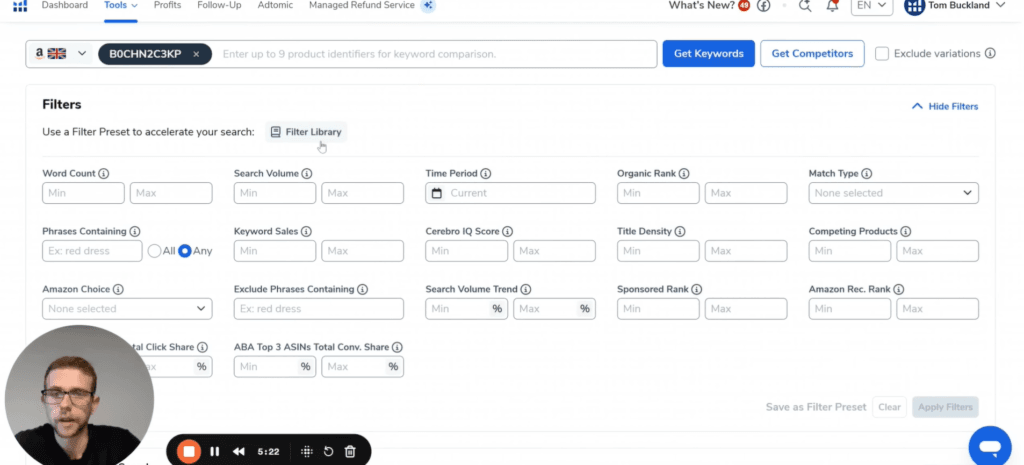Stop the screen recording
Image resolution: width=1024 pixels, height=465 pixels.
[189, 451]
